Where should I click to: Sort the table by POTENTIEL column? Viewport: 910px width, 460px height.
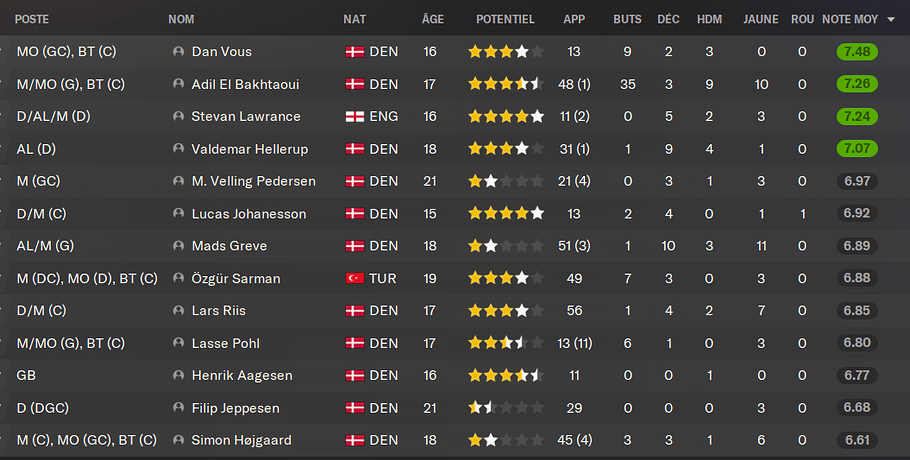click(505, 19)
